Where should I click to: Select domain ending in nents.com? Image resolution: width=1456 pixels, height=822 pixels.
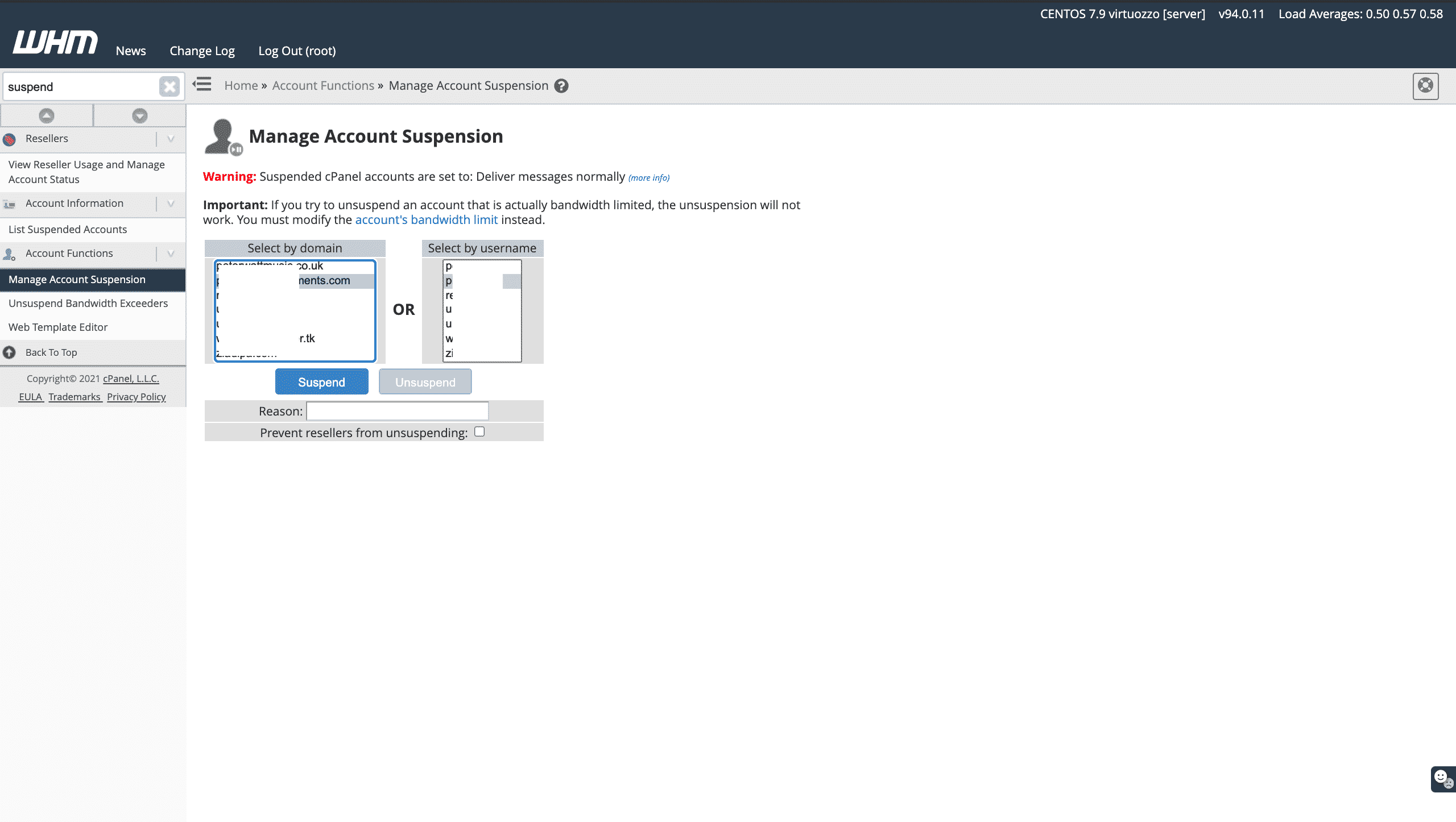(295, 281)
